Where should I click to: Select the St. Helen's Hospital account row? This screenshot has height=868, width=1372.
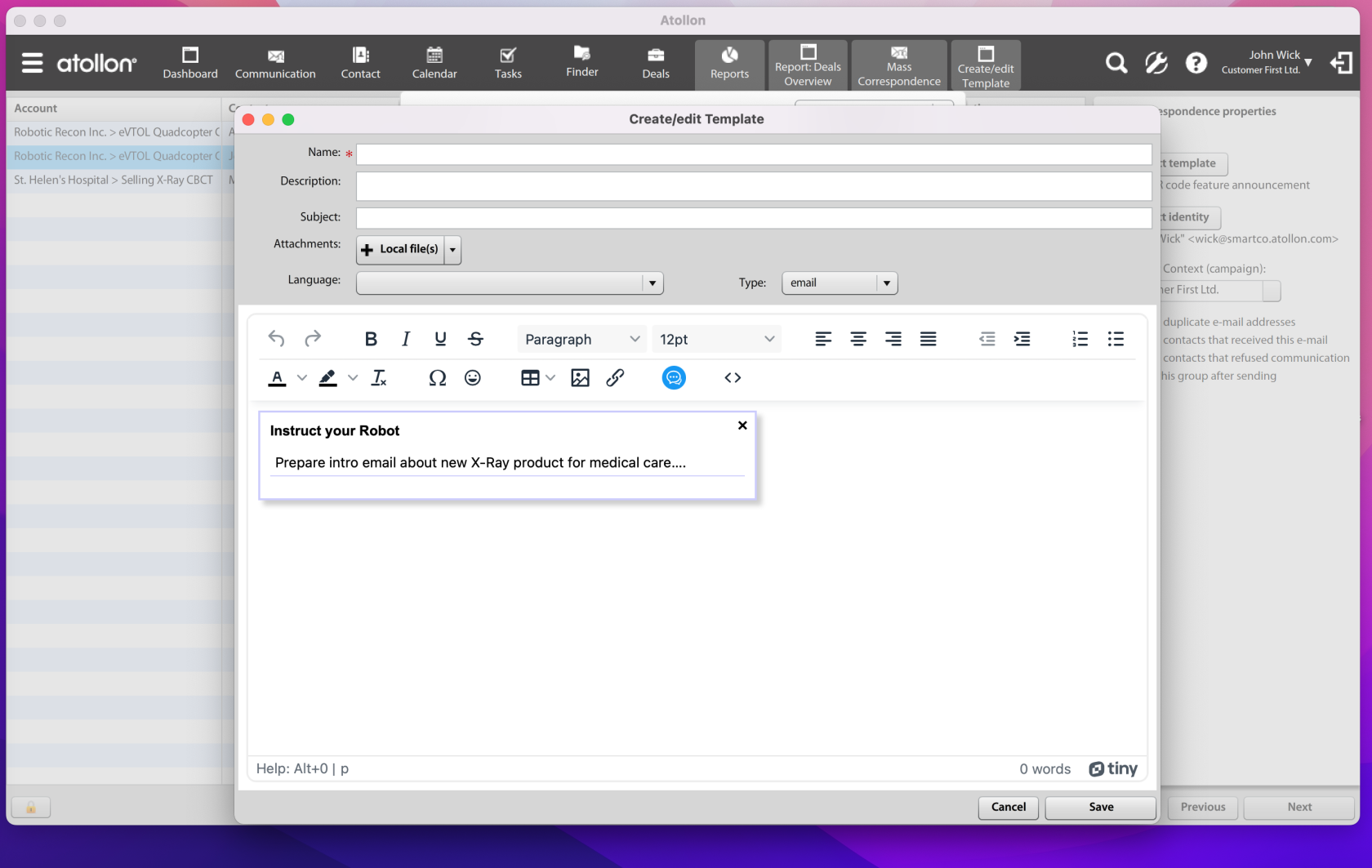pyautogui.click(x=114, y=180)
